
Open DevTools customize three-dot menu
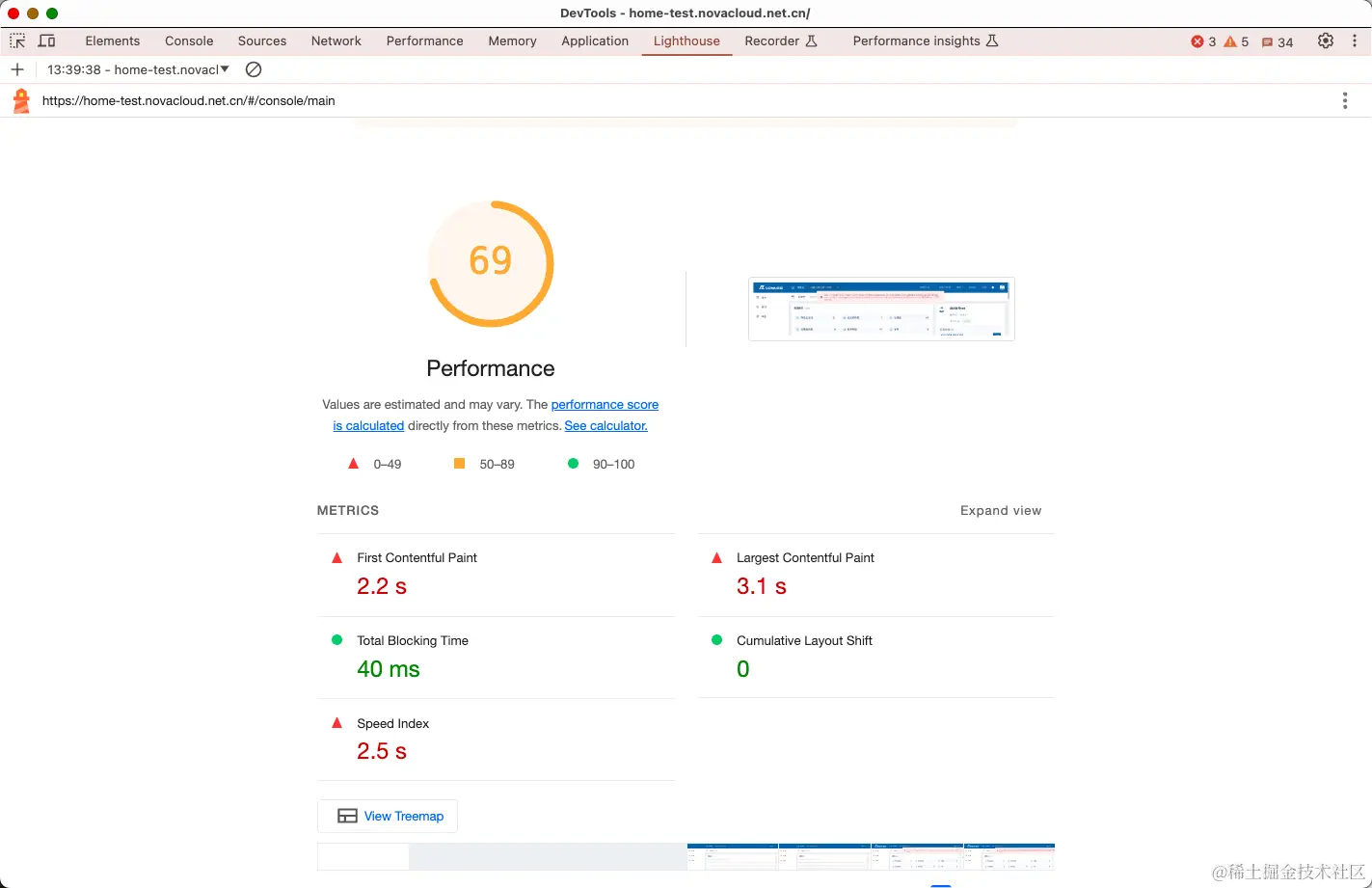tap(1355, 40)
